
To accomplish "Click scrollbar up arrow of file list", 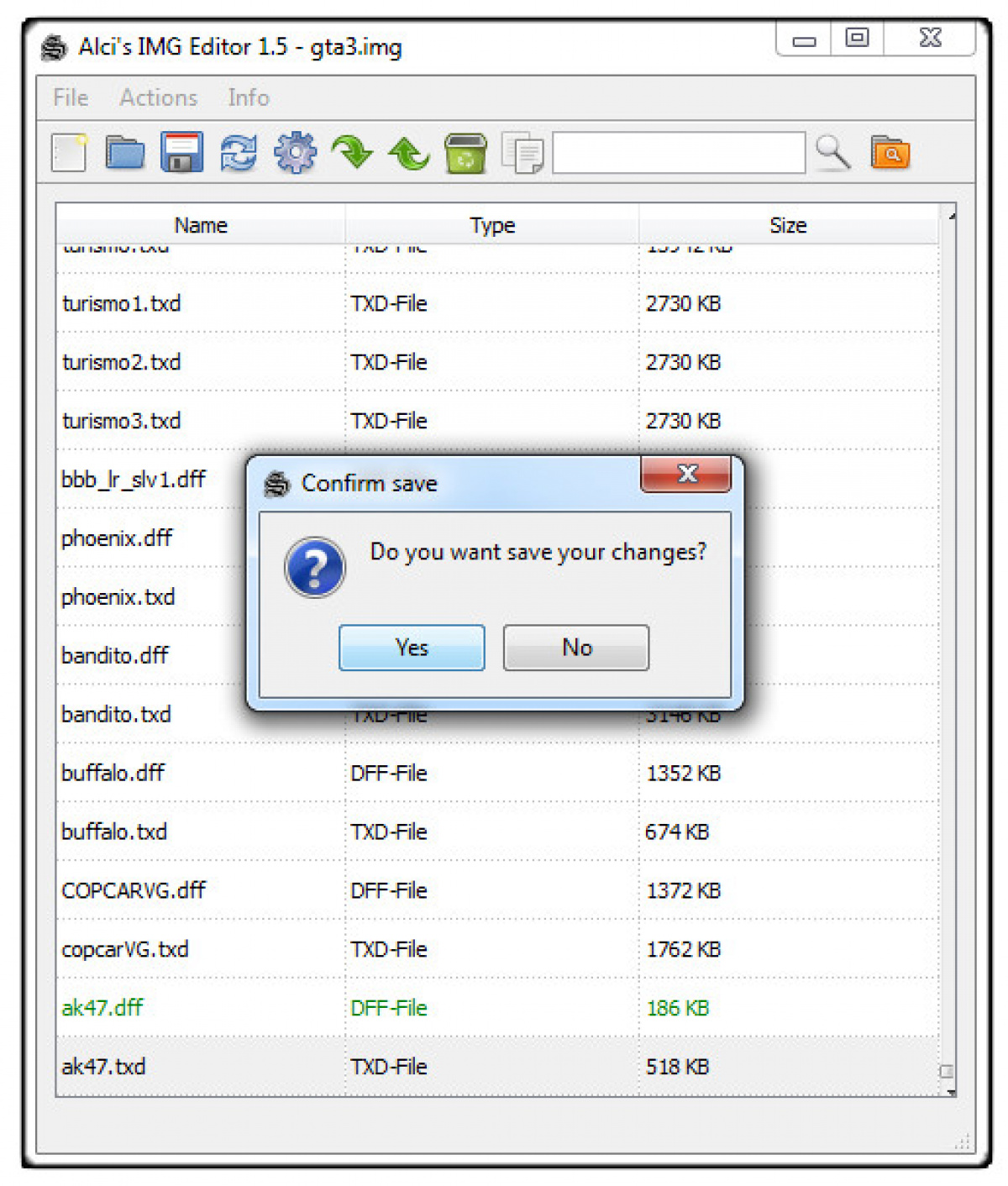I will pos(950,217).
